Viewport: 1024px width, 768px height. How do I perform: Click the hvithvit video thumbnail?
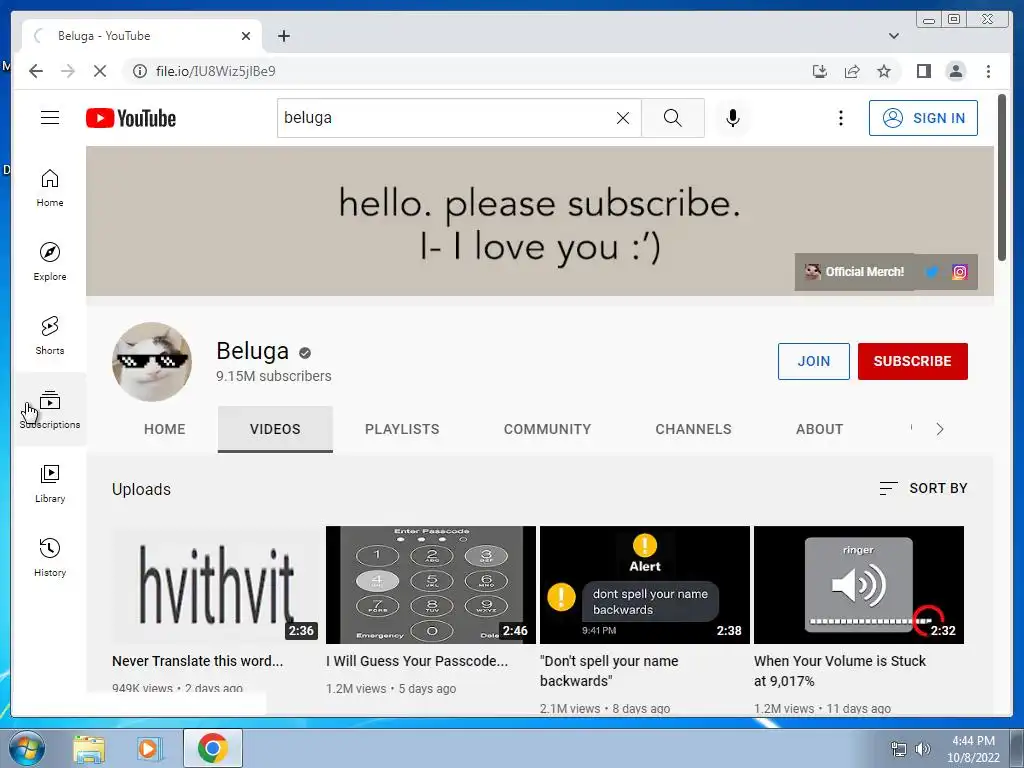[x=217, y=584]
